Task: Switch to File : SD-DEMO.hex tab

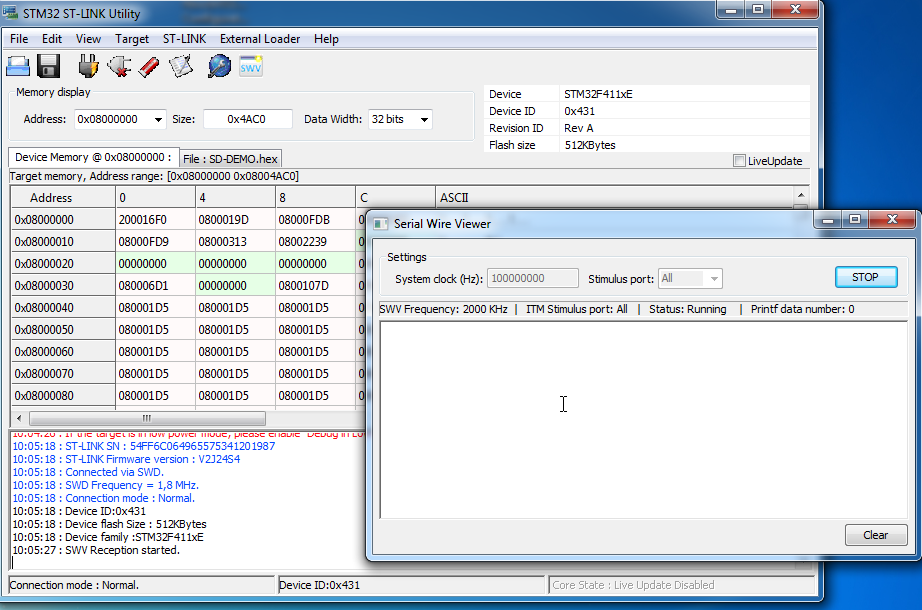Action: (230, 159)
